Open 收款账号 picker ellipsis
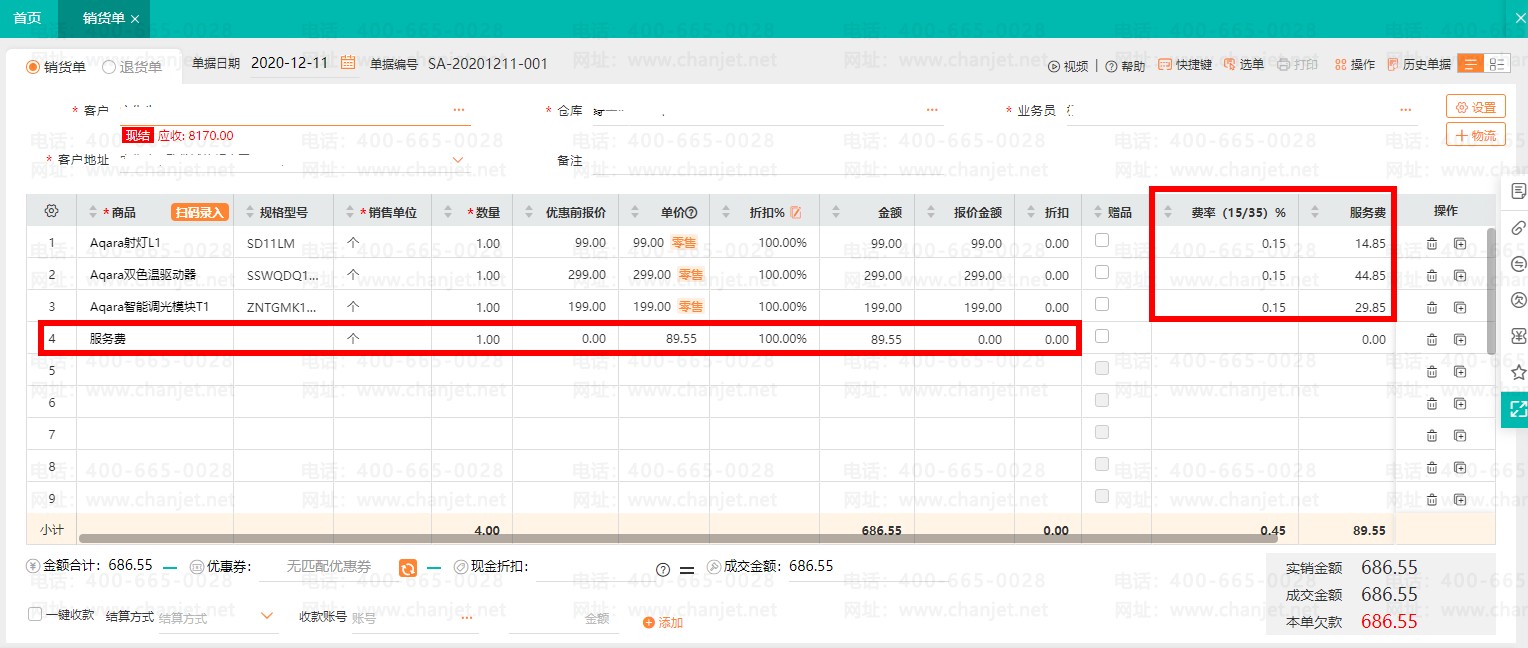 coord(466,618)
